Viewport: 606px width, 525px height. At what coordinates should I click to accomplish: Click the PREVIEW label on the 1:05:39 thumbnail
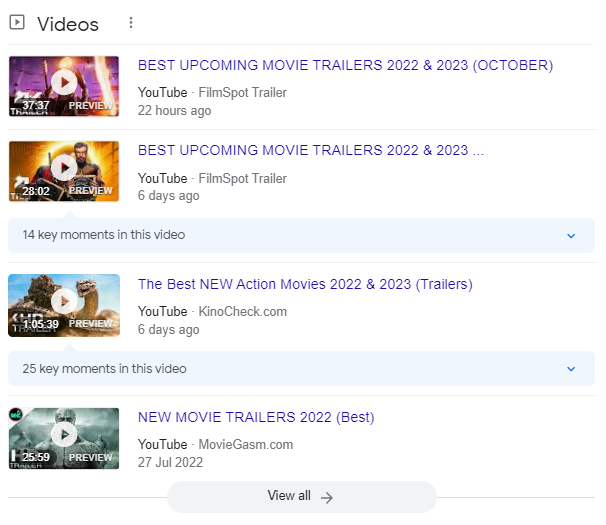pyautogui.click(x=91, y=324)
